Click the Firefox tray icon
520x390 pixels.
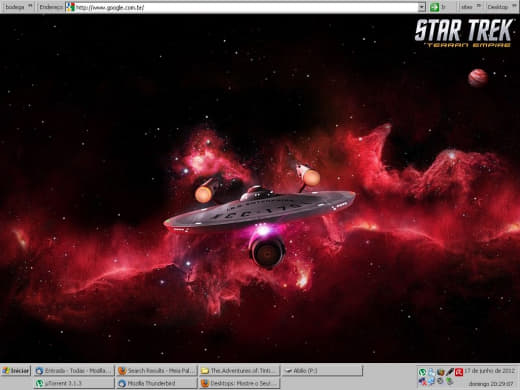click(441, 372)
